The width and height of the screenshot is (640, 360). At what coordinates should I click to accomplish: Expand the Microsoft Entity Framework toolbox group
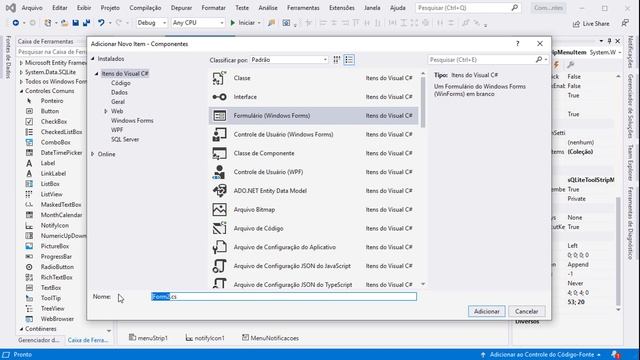[x=21, y=63]
